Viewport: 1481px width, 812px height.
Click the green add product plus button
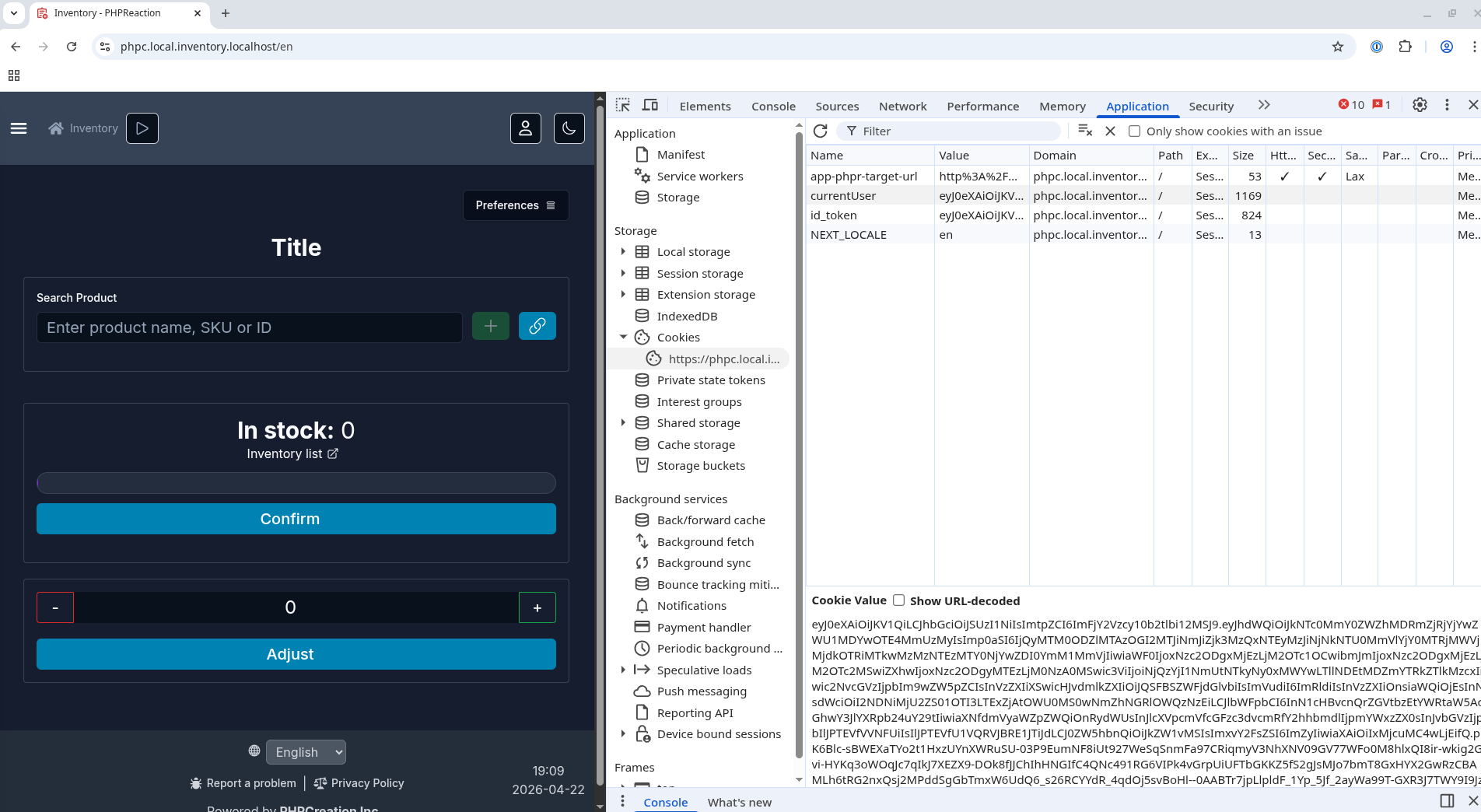click(x=491, y=327)
